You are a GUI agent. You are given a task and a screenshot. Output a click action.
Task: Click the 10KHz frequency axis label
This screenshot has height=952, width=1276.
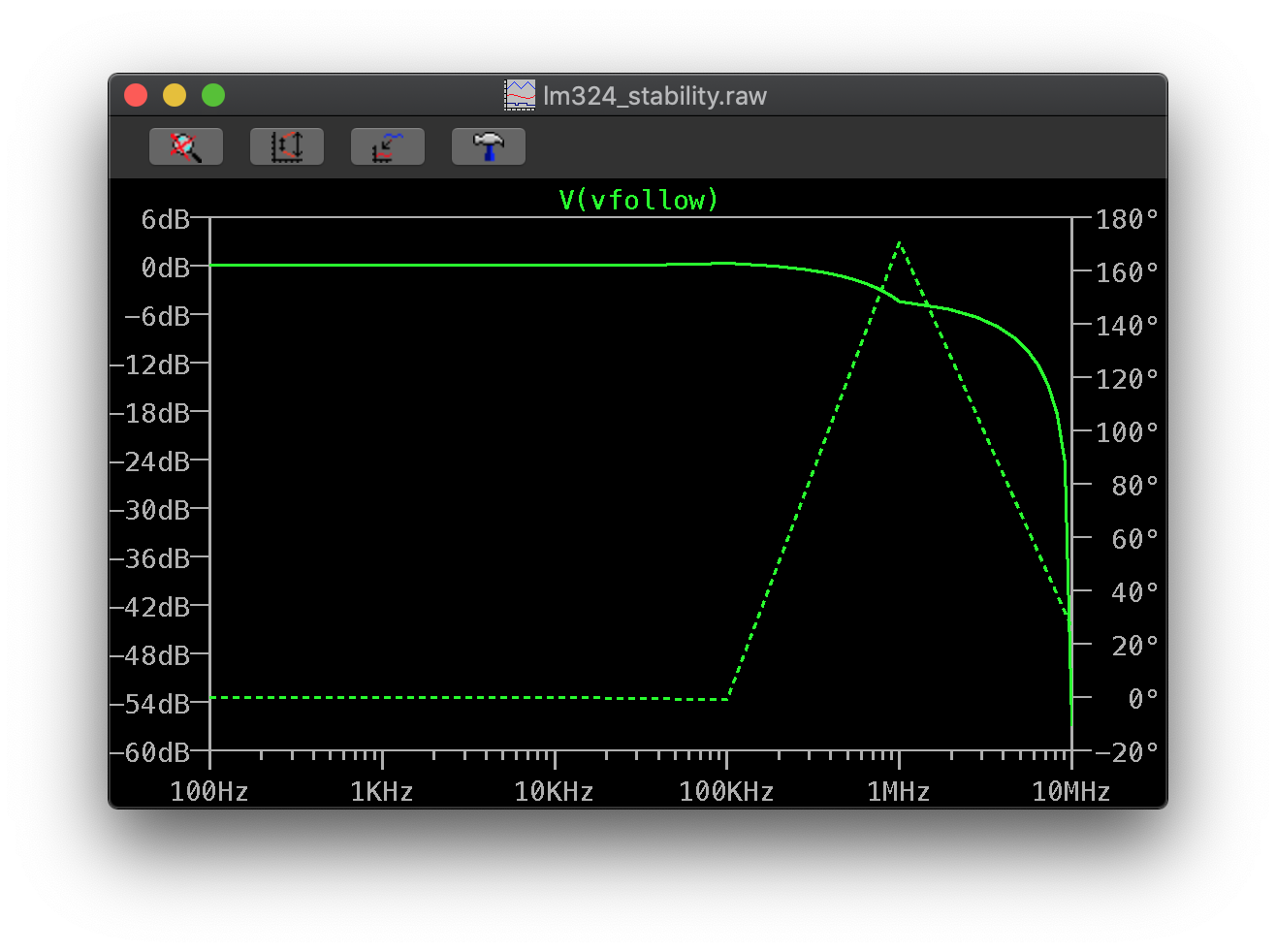(x=554, y=792)
